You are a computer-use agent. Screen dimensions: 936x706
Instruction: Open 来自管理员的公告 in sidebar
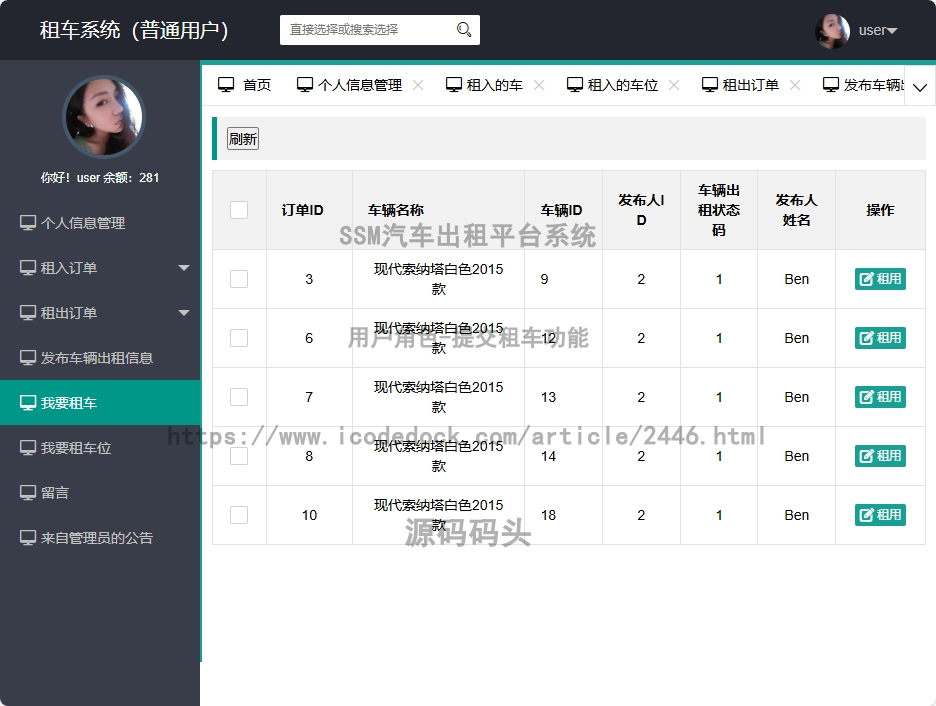coord(100,538)
